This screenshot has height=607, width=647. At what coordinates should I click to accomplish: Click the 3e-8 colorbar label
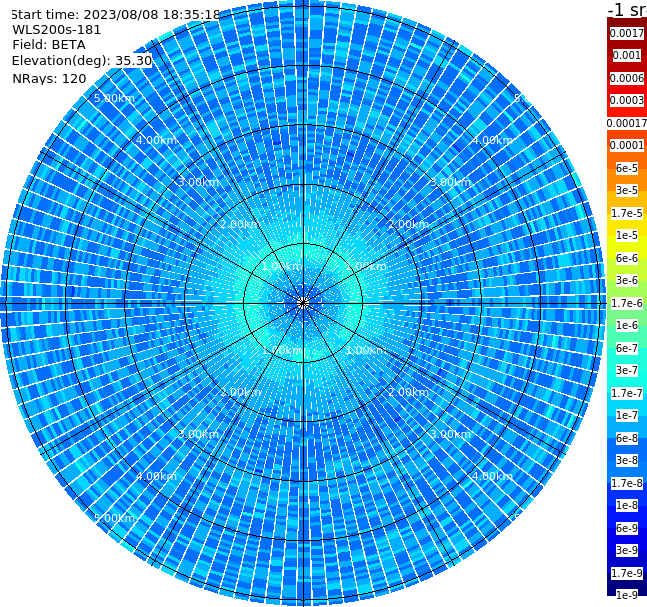click(627, 461)
